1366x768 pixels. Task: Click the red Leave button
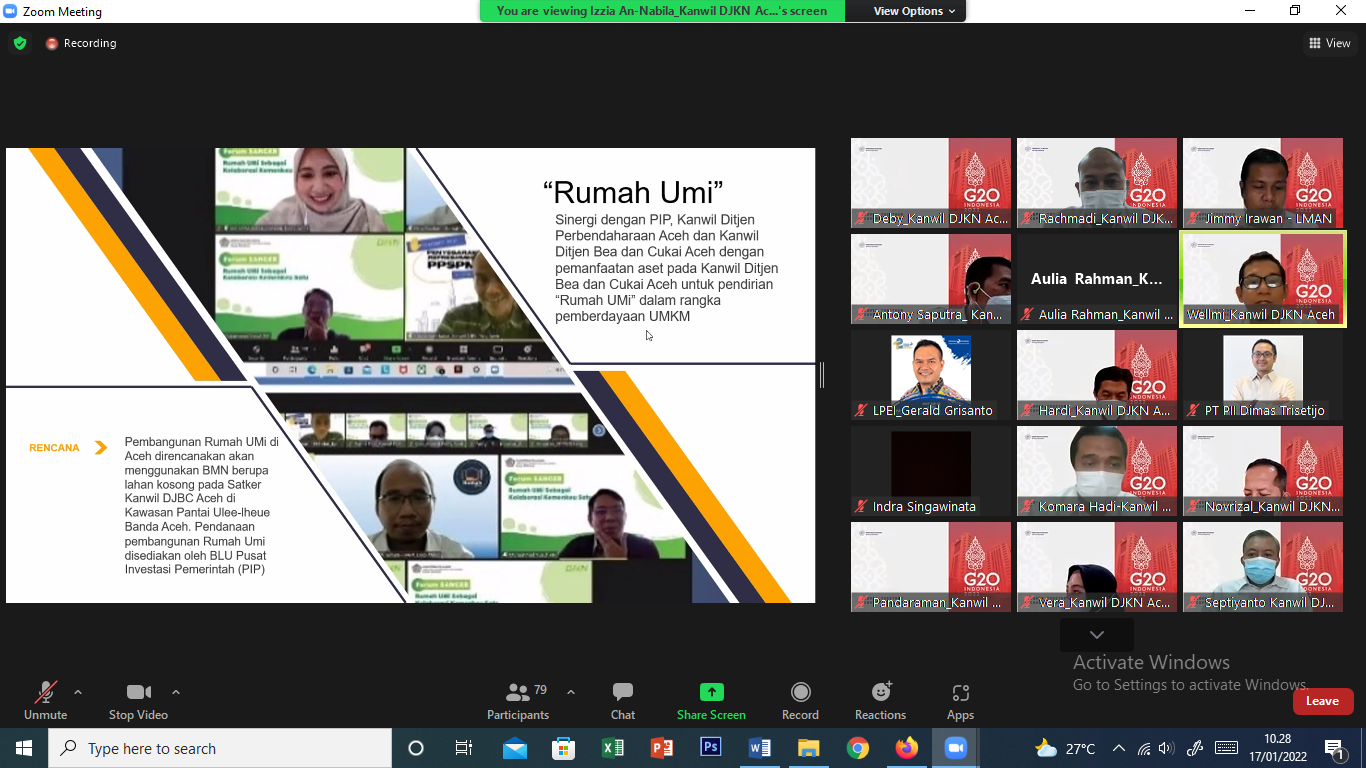coord(1322,701)
